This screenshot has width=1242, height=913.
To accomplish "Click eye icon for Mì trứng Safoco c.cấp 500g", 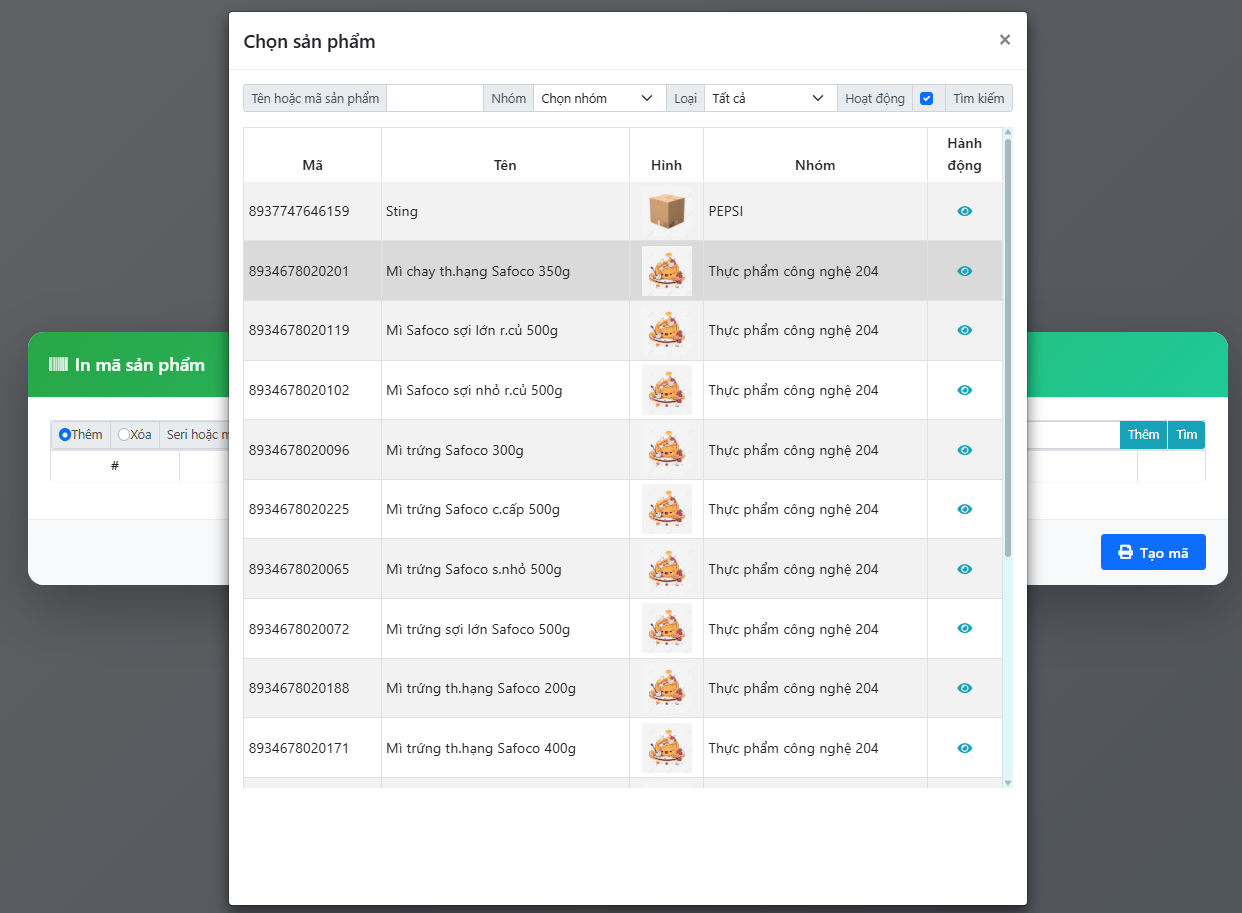I will click(964, 509).
